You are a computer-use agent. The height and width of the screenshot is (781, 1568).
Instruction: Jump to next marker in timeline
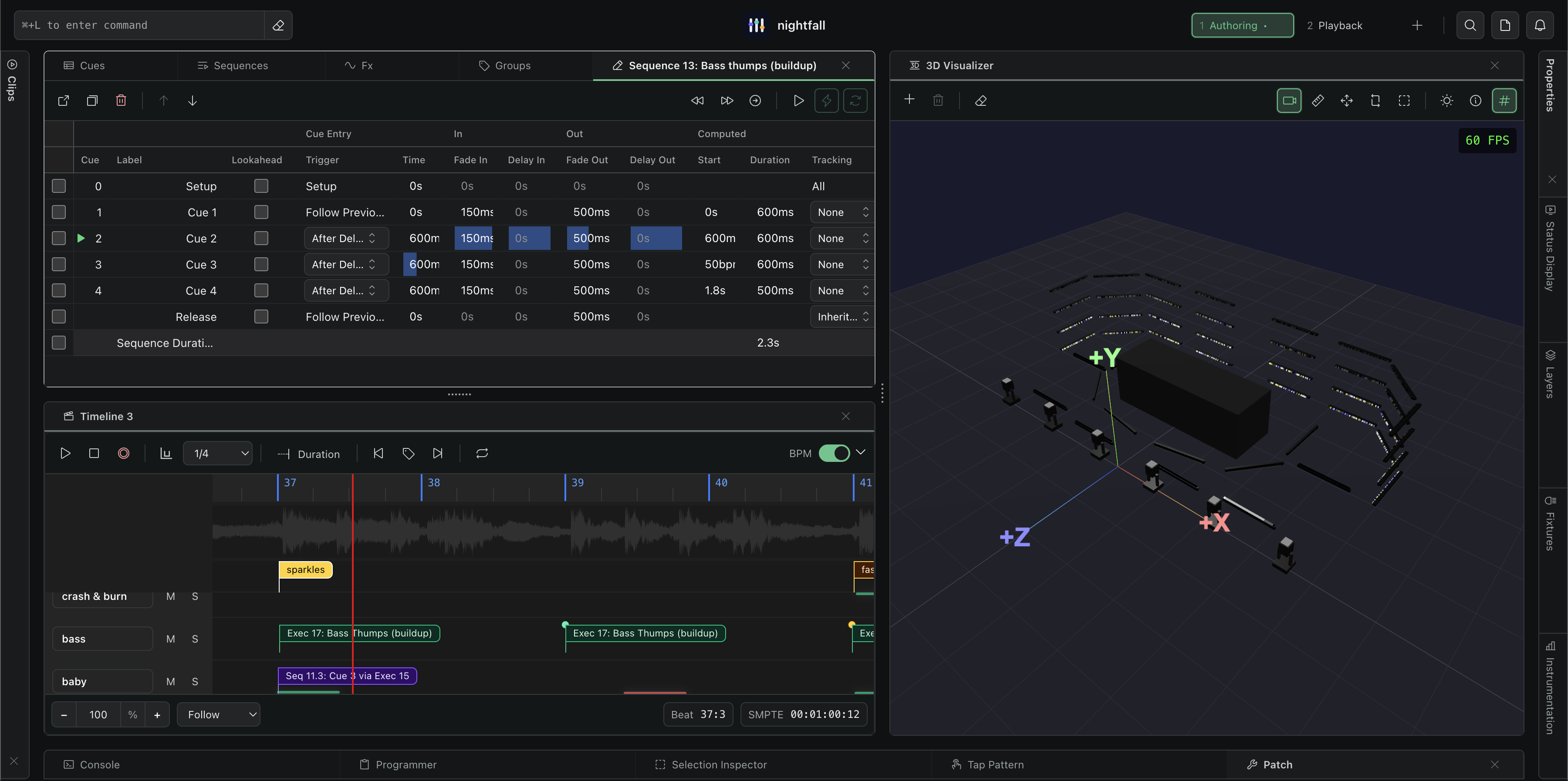(x=438, y=453)
